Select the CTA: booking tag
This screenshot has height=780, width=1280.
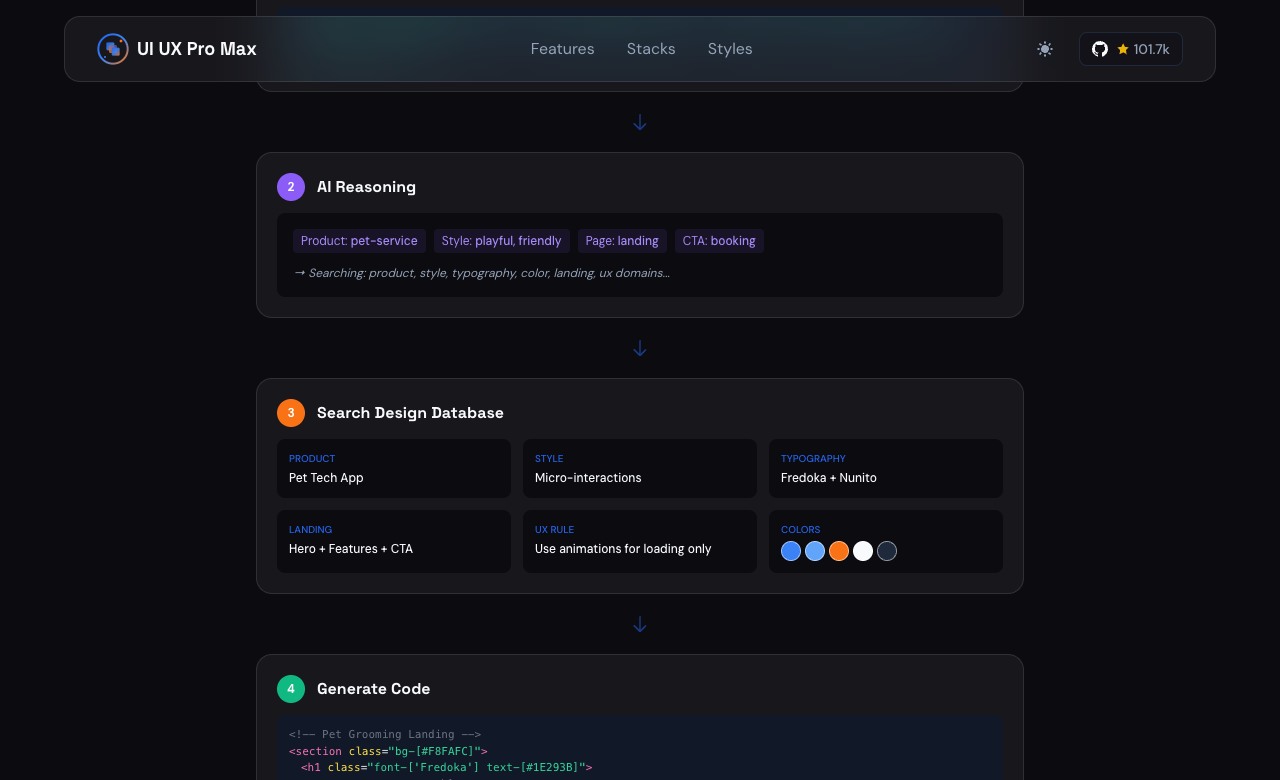pyautogui.click(x=719, y=241)
